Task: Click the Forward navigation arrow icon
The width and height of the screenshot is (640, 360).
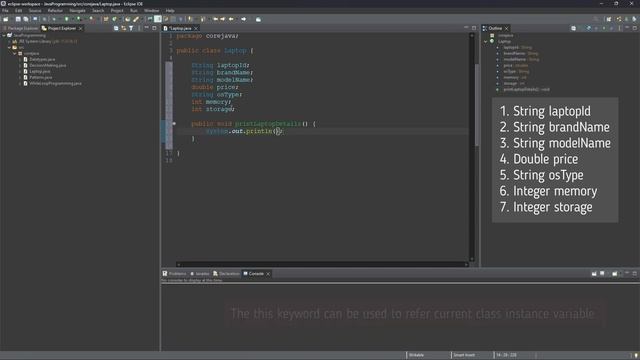Action: pyautogui.click(x=244, y=19)
